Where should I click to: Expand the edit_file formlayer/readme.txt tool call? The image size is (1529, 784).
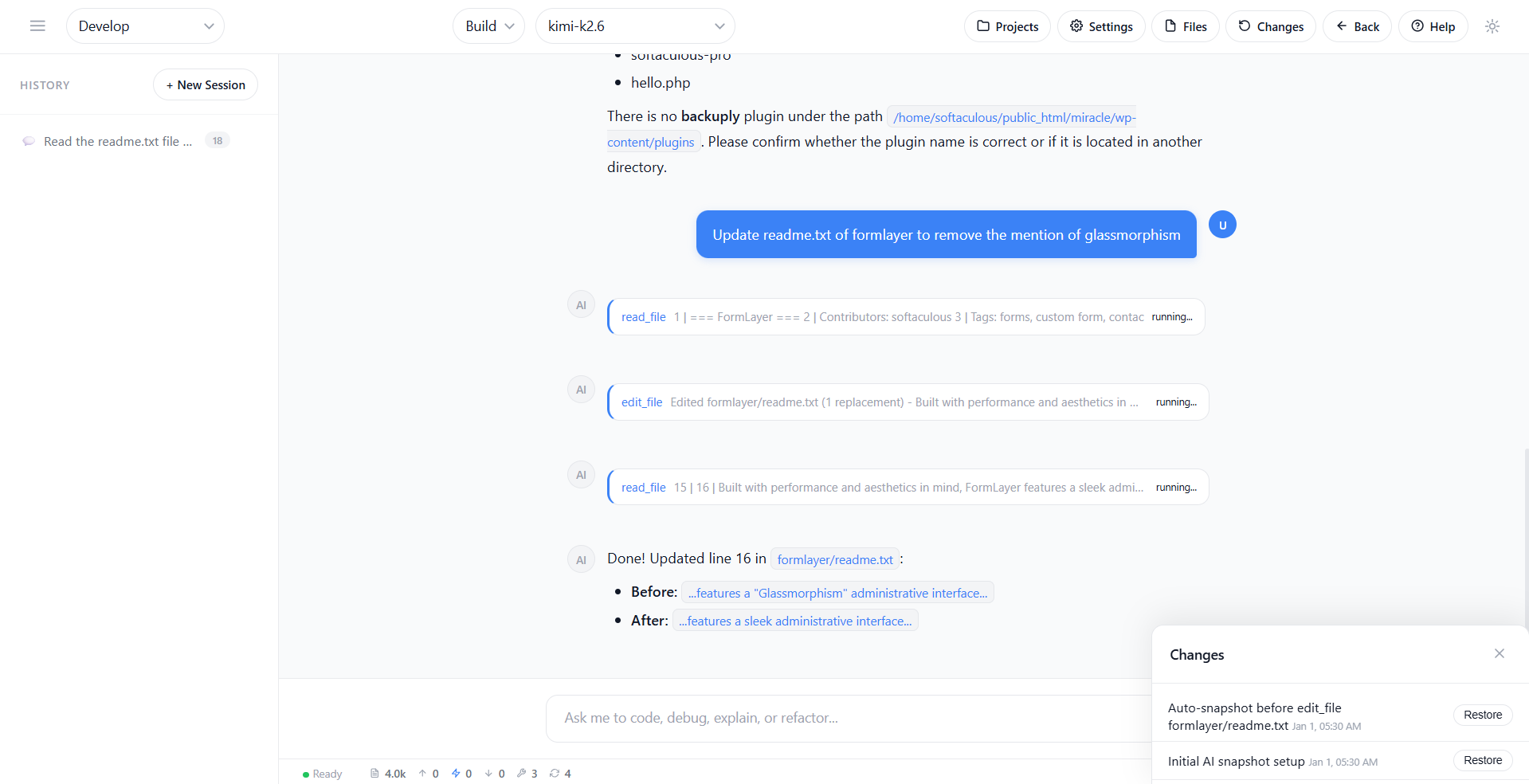click(x=908, y=402)
